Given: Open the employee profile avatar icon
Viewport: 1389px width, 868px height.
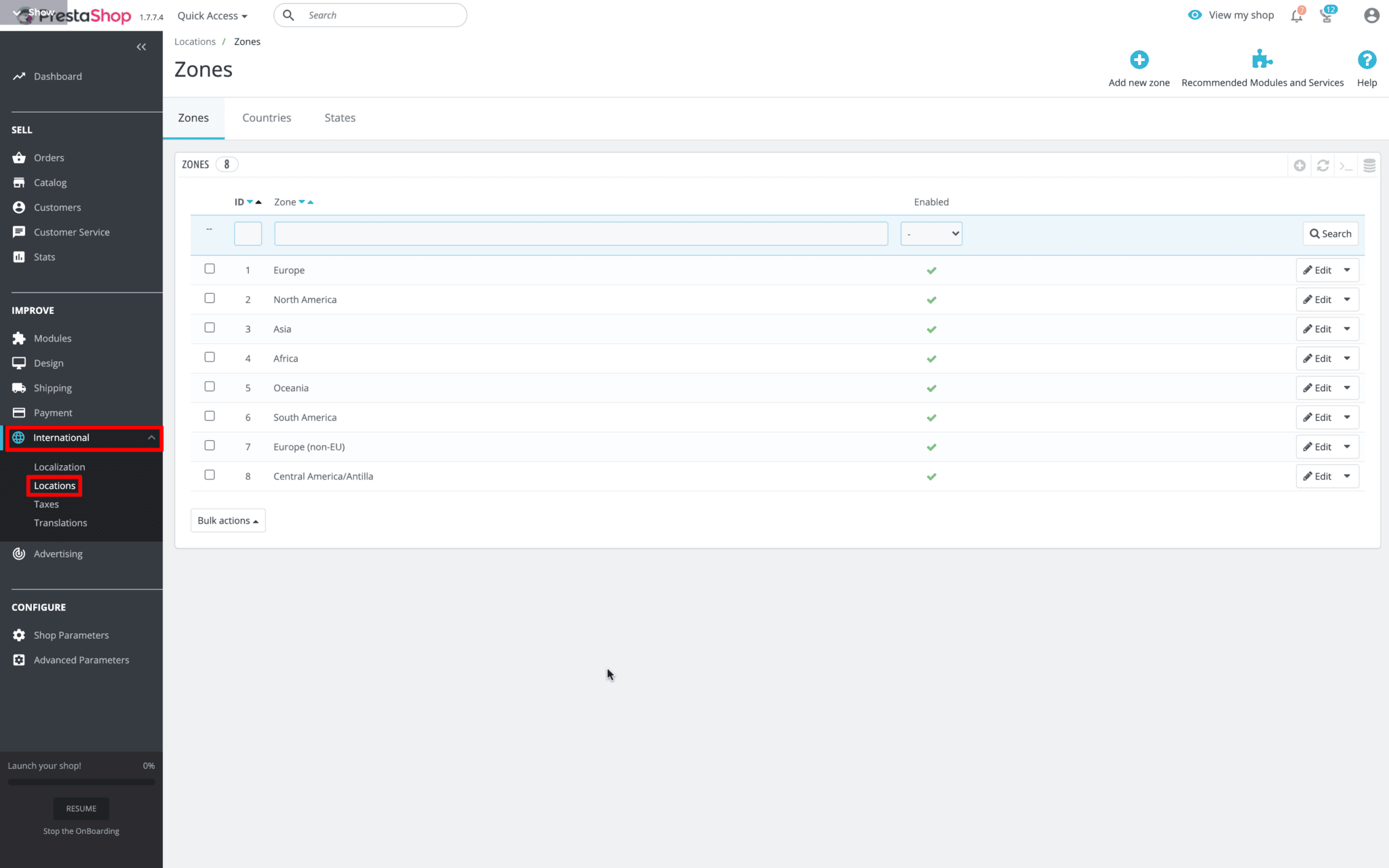Looking at the screenshot, I should (1371, 16).
